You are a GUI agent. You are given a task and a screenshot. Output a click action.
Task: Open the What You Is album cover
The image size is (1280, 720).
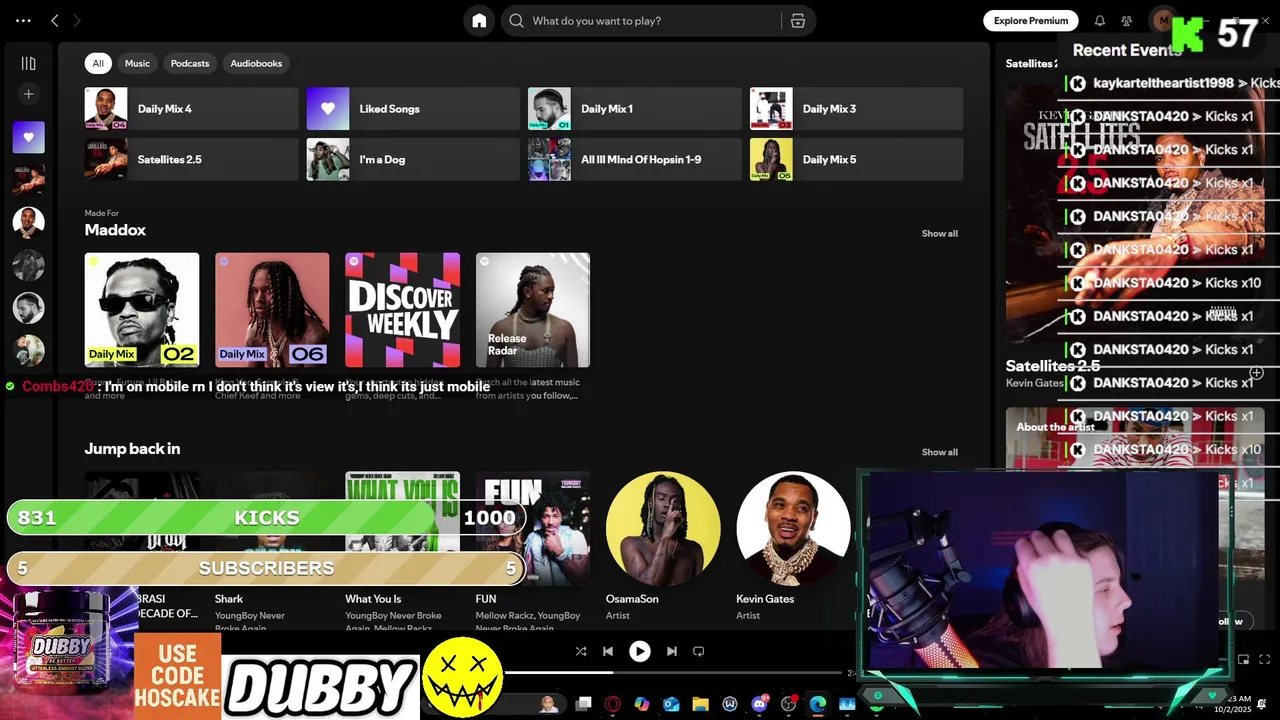(x=403, y=529)
